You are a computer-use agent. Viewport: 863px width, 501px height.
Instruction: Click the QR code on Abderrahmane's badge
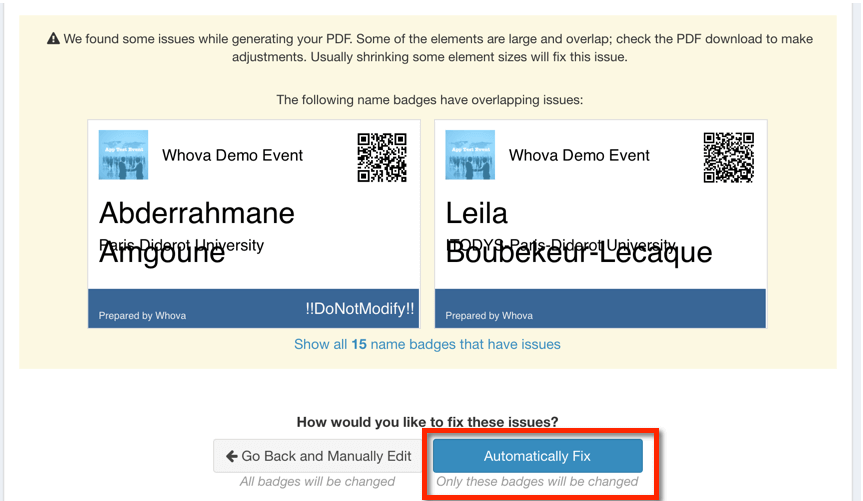pos(382,157)
